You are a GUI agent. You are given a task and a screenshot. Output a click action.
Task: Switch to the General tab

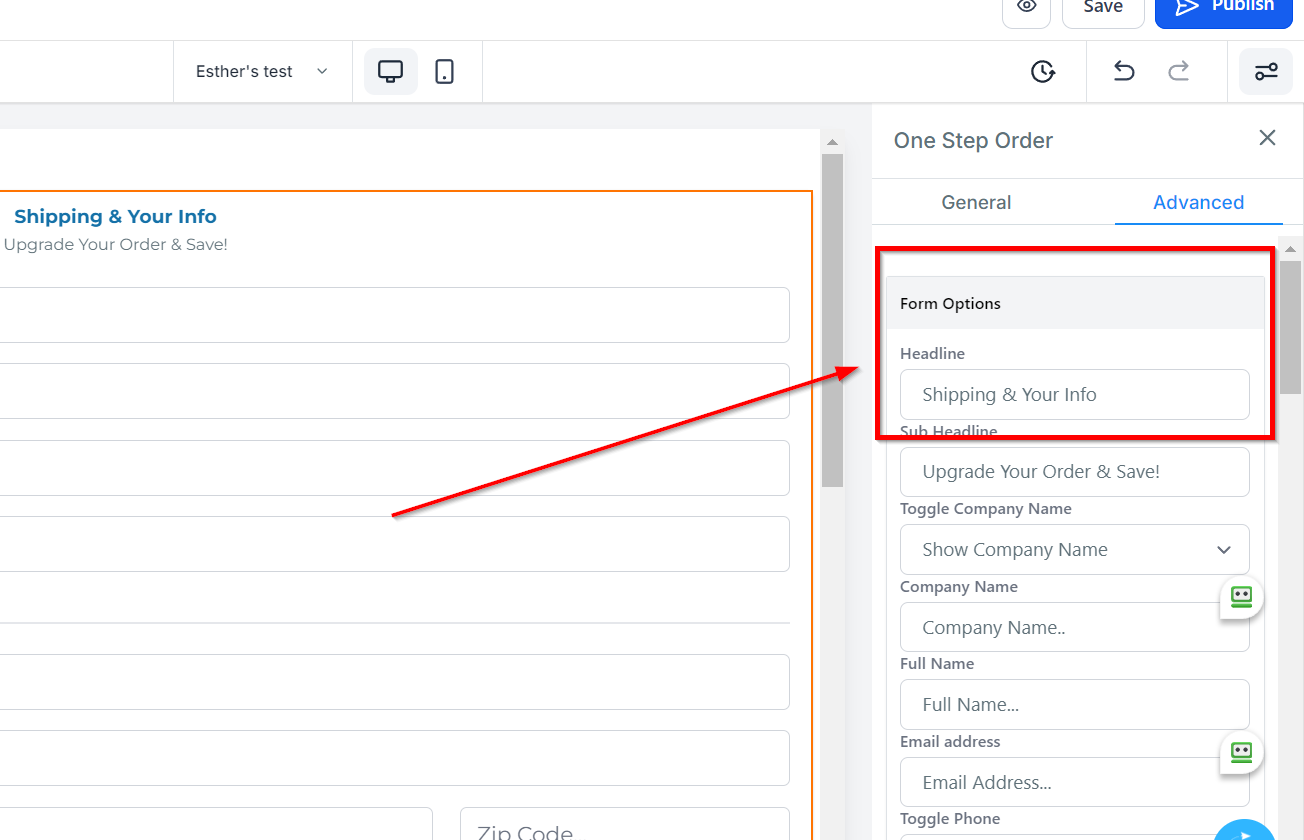click(x=976, y=202)
